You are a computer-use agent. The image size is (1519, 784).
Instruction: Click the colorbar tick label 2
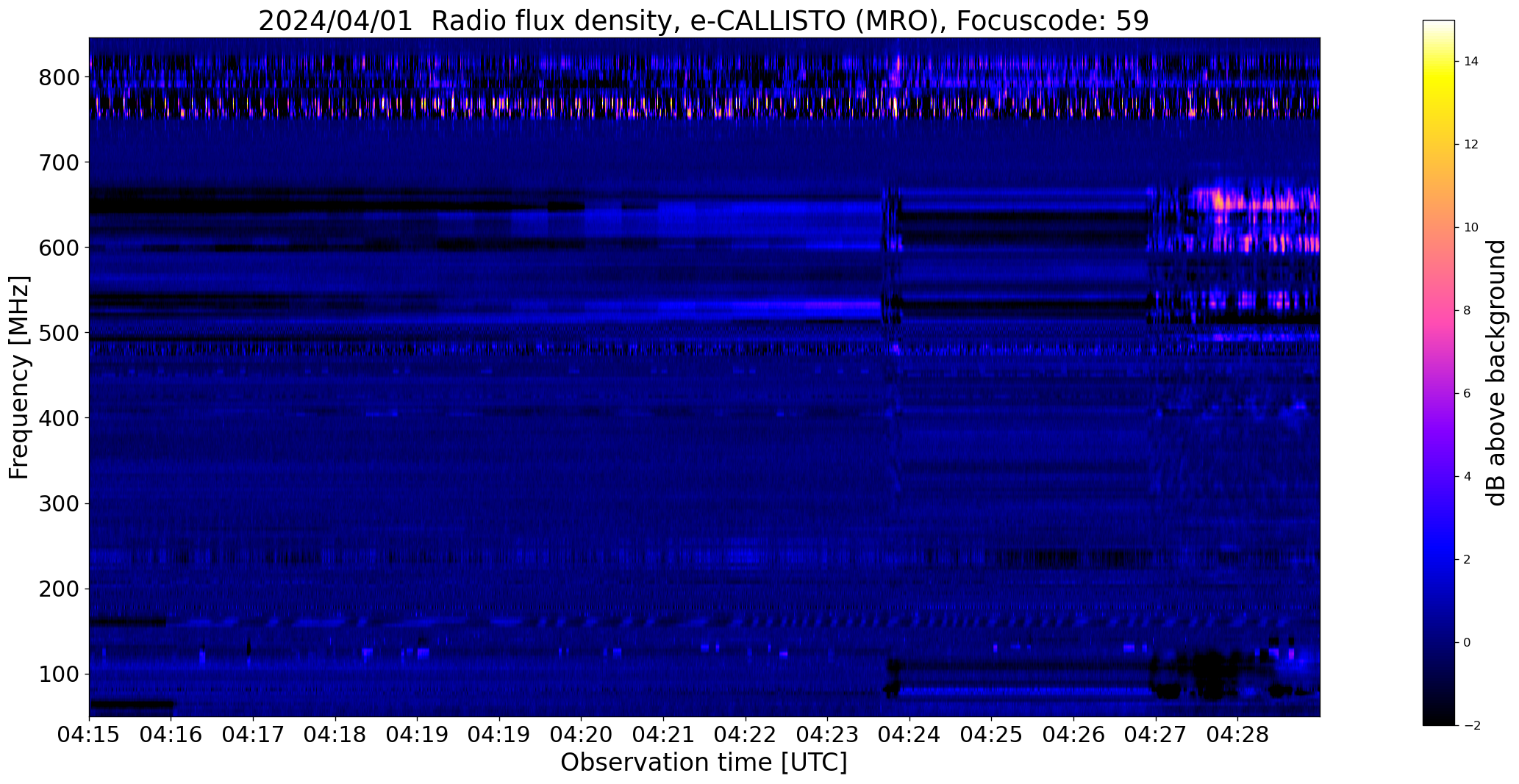pyautogui.click(x=1467, y=560)
